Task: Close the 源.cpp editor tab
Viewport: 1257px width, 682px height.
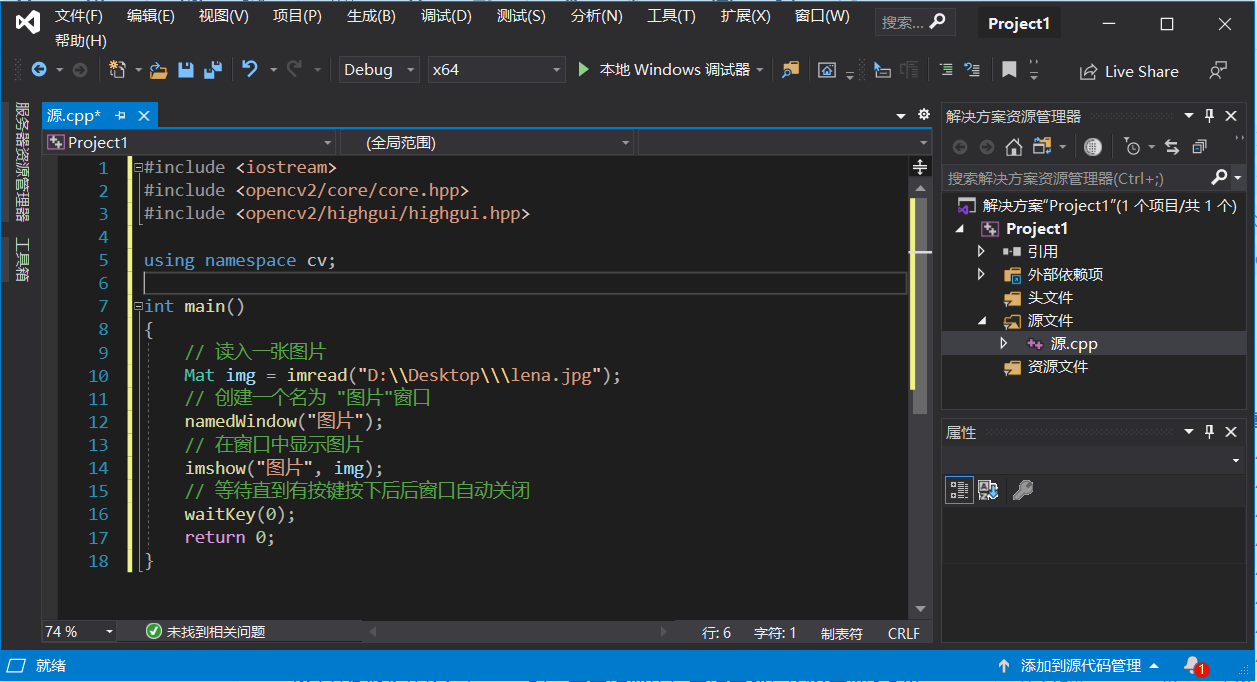Action: (x=144, y=116)
